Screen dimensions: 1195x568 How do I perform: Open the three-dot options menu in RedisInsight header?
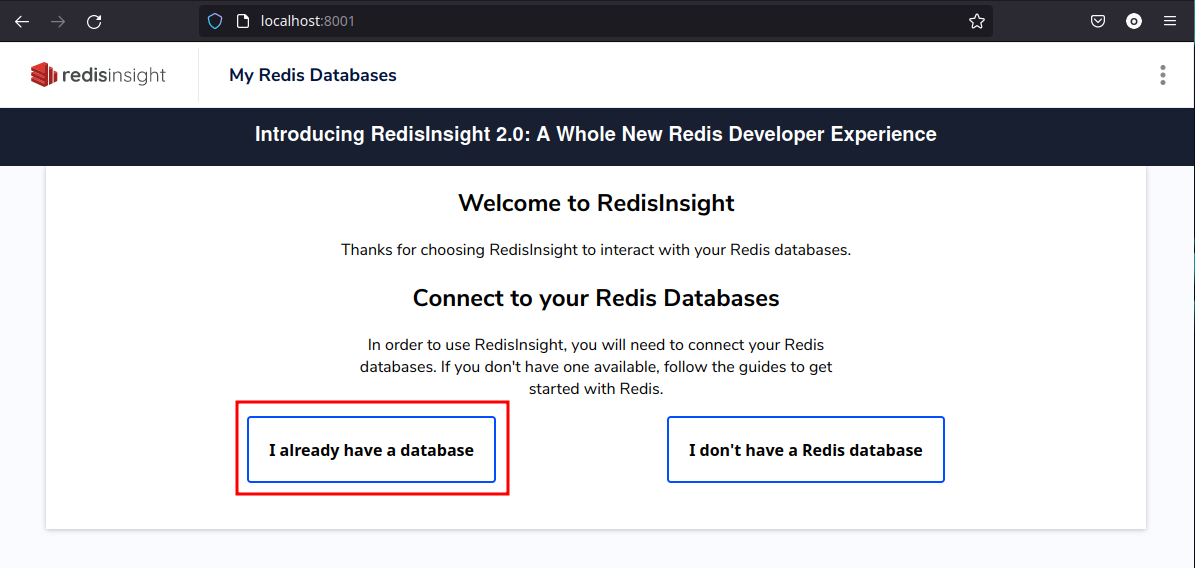(1162, 75)
